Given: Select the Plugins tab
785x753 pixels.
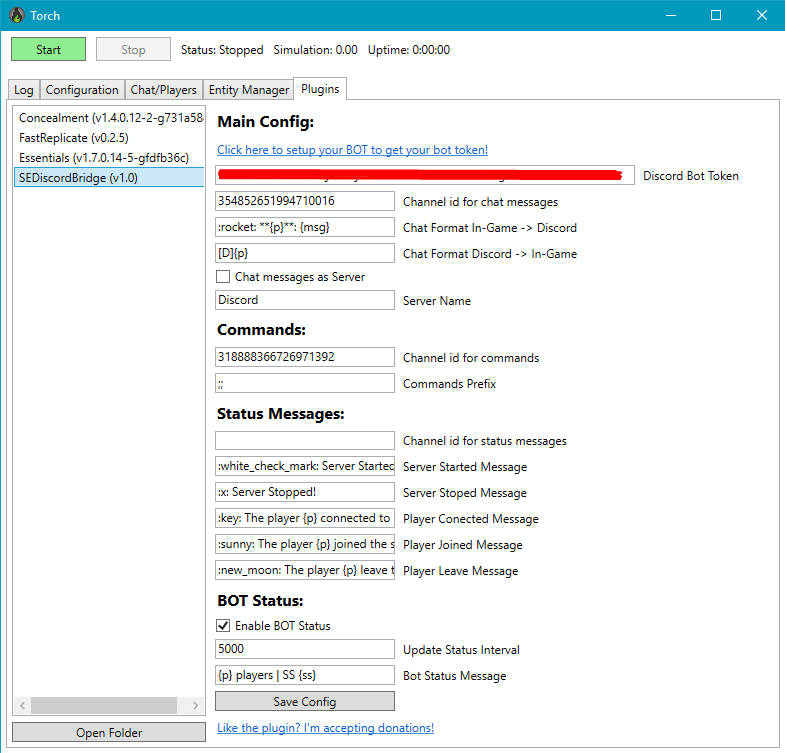Looking at the screenshot, I should click(320, 89).
